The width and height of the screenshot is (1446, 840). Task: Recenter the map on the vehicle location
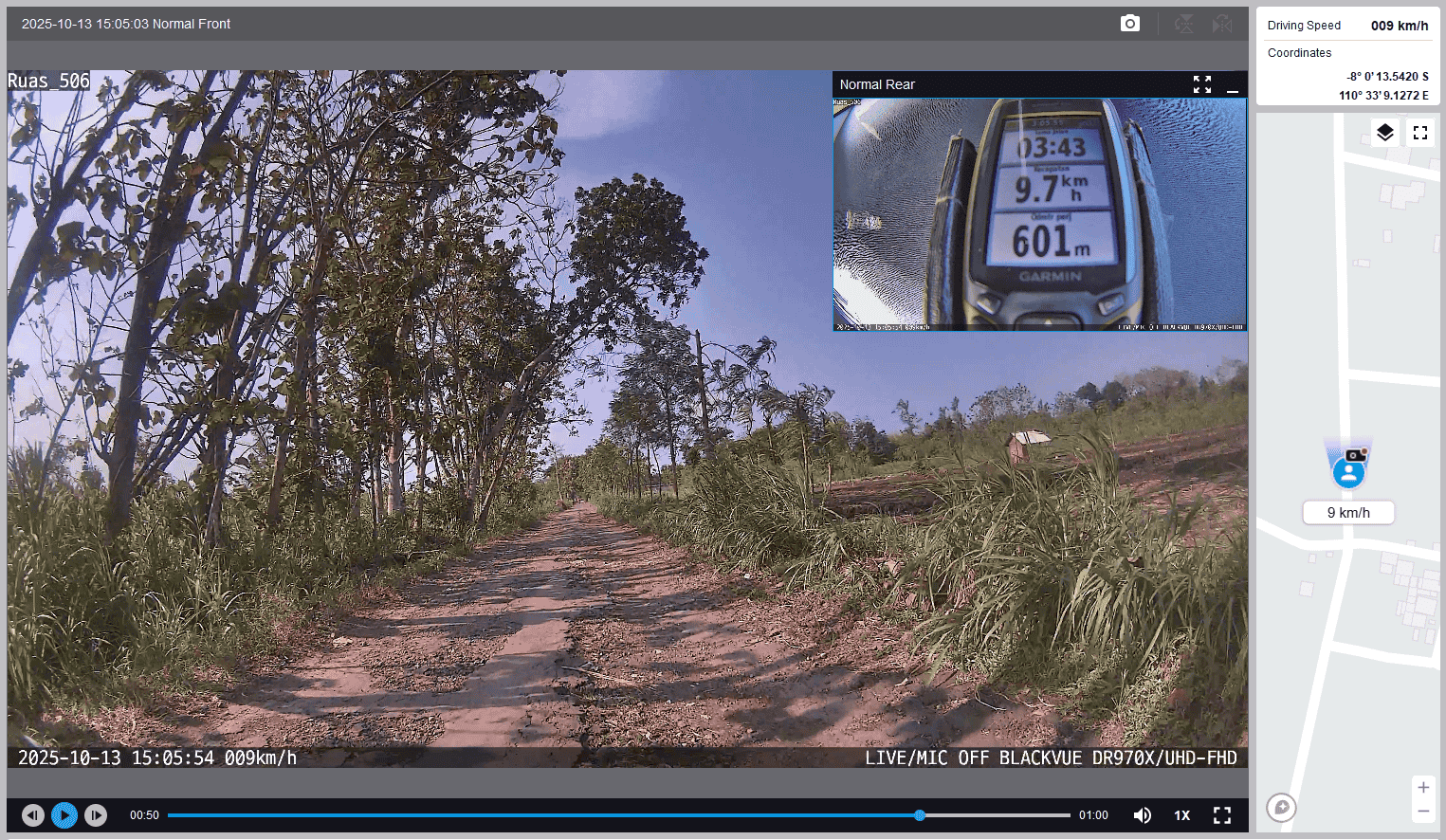1281,808
